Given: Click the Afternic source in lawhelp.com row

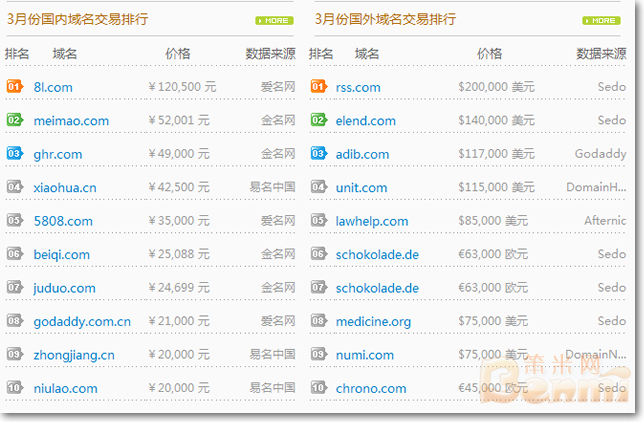Looking at the screenshot, I should tap(605, 221).
